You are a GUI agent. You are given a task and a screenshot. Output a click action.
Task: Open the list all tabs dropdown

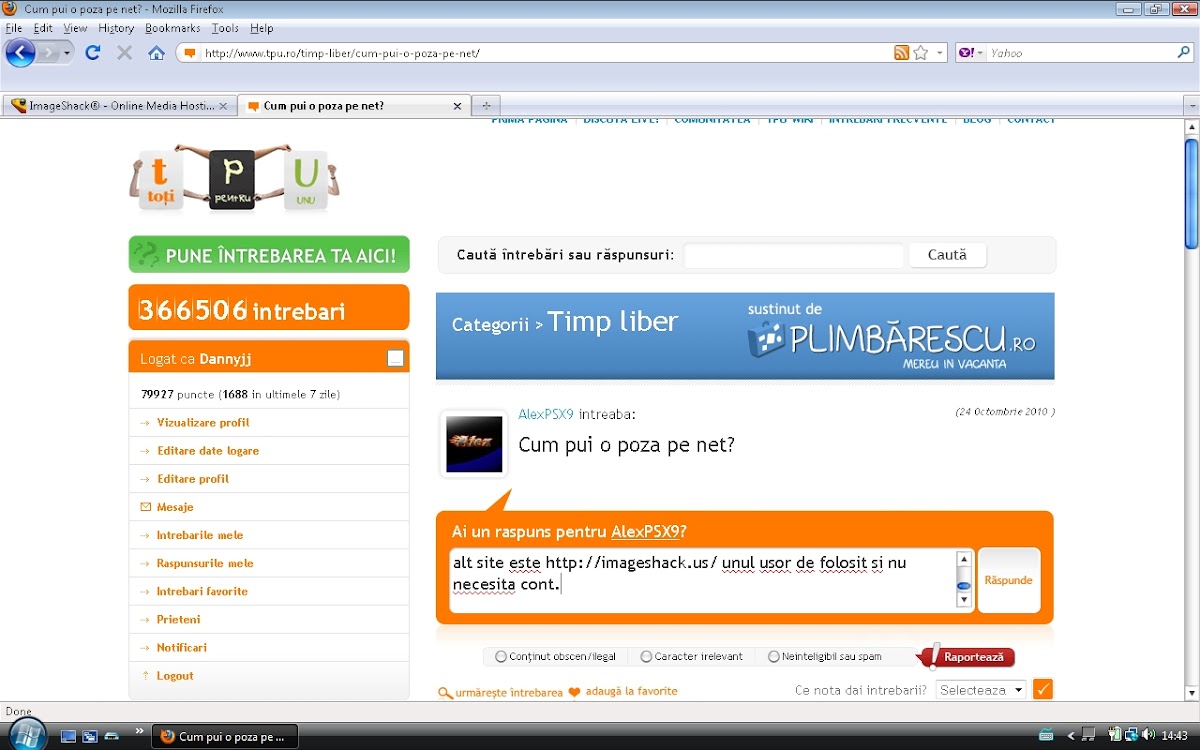pyautogui.click(x=1191, y=105)
